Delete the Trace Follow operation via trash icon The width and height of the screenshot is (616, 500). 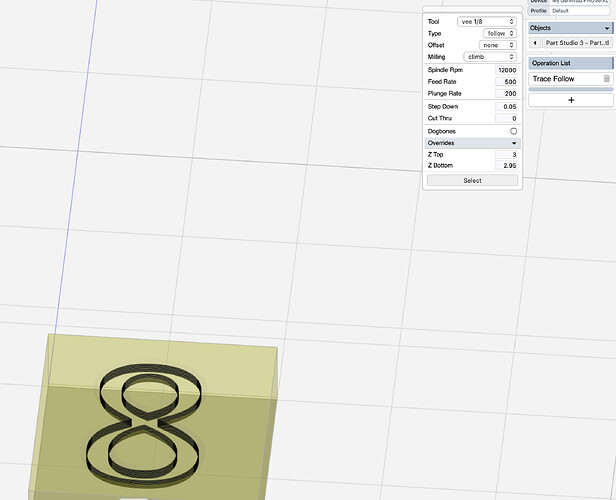pyautogui.click(x=606, y=79)
